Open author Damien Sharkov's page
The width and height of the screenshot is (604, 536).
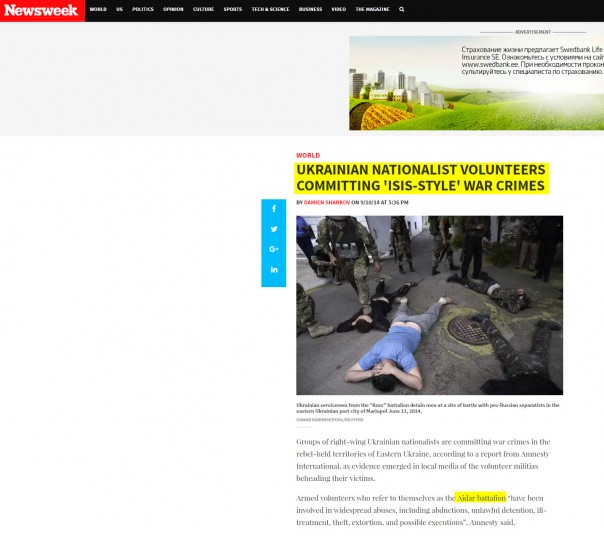(327, 202)
